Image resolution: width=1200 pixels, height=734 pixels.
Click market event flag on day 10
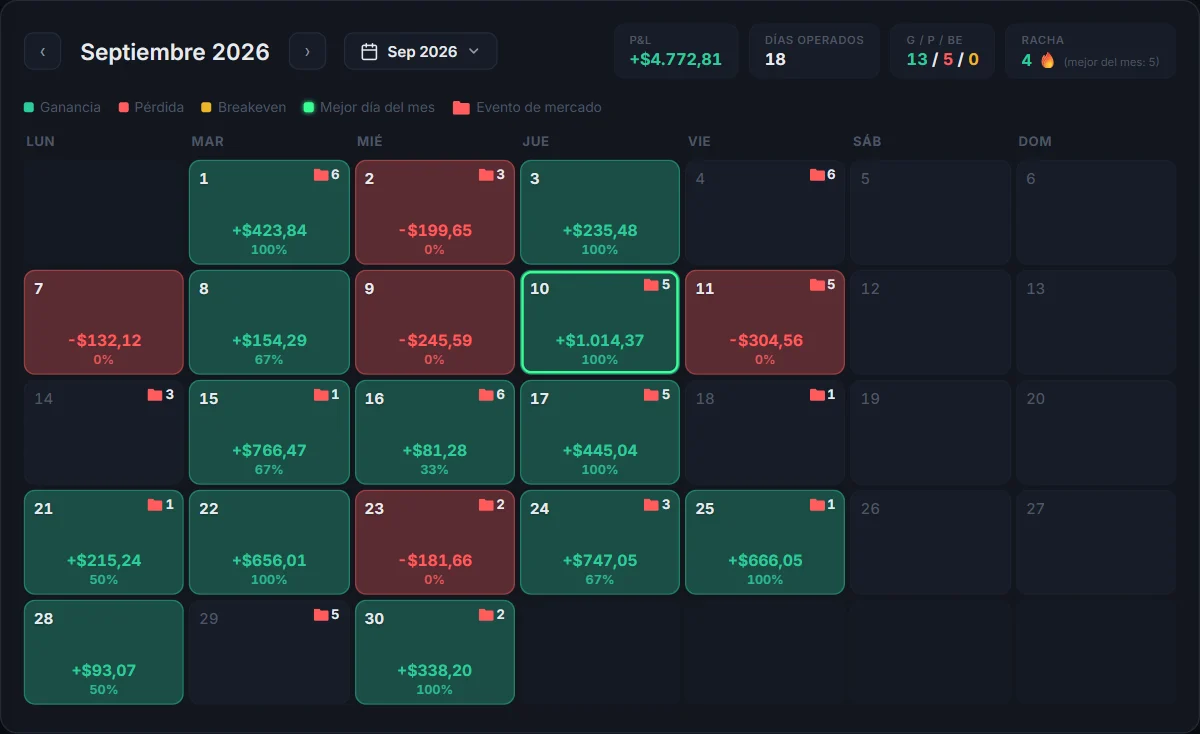651,285
